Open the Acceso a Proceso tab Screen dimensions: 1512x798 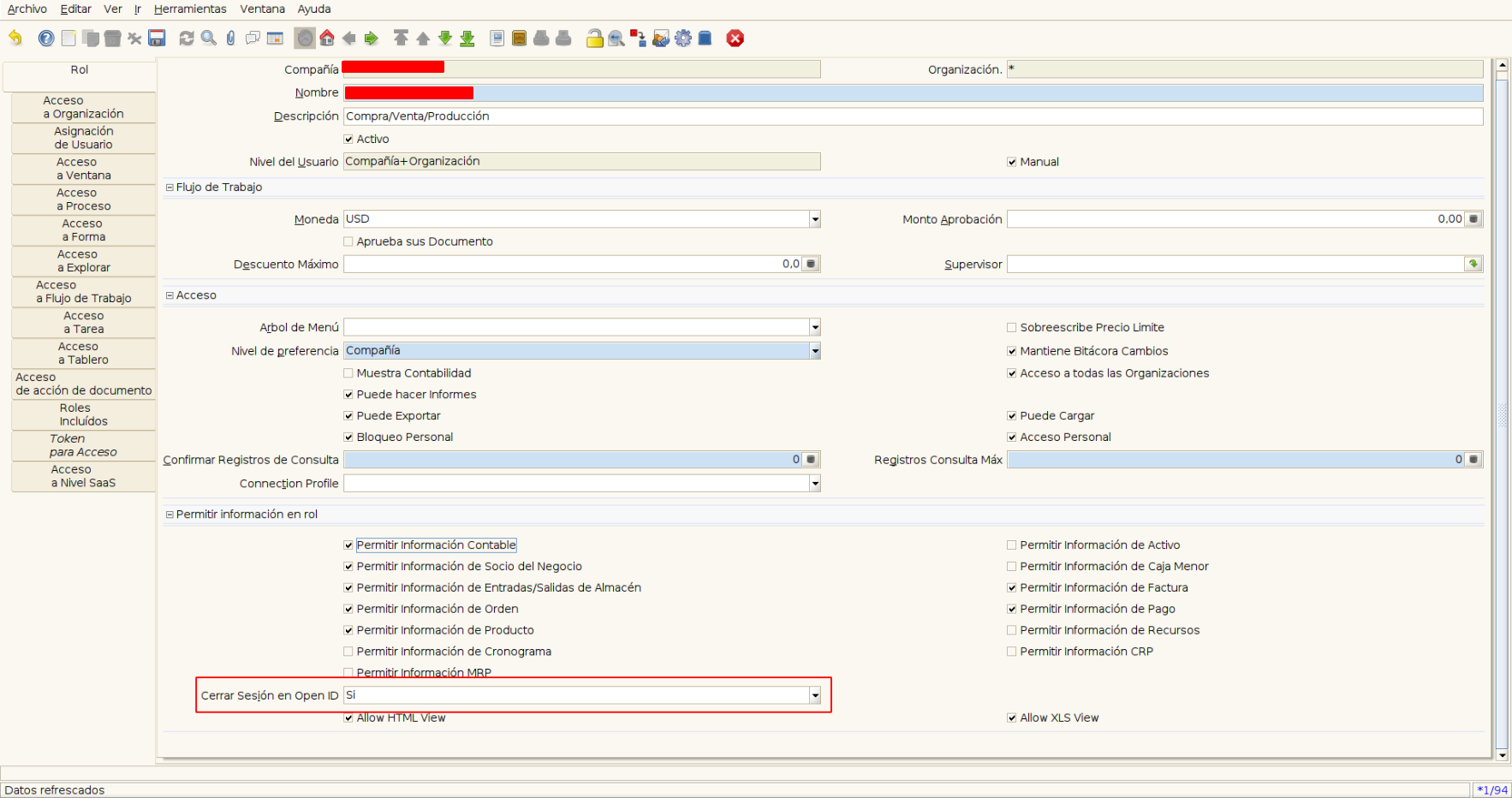pos(83,199)
